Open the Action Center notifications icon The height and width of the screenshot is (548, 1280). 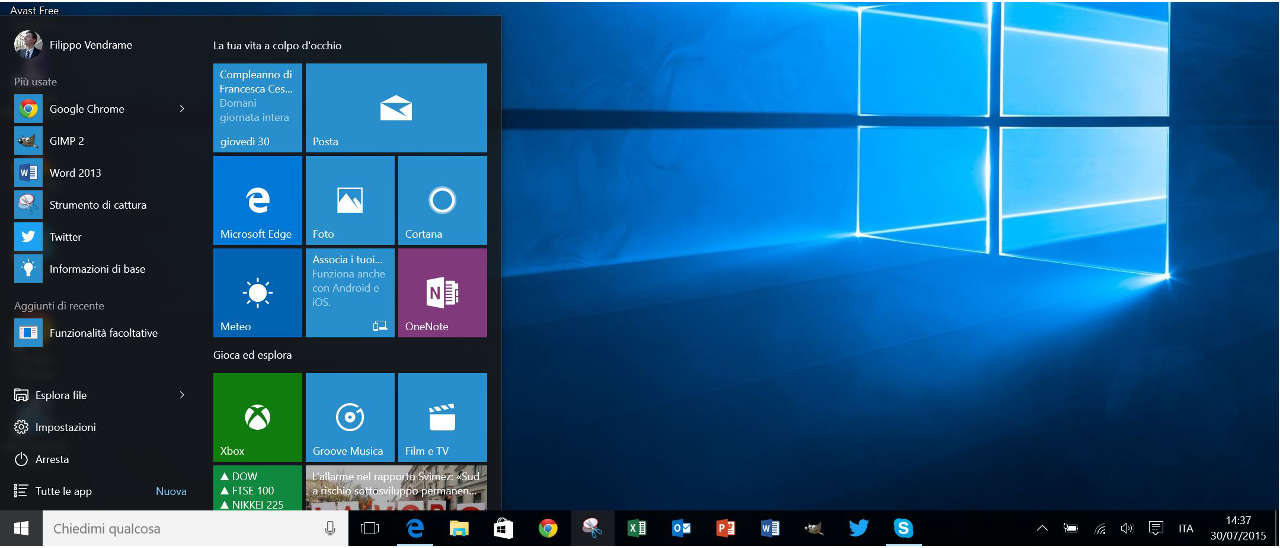point(1157,528)
